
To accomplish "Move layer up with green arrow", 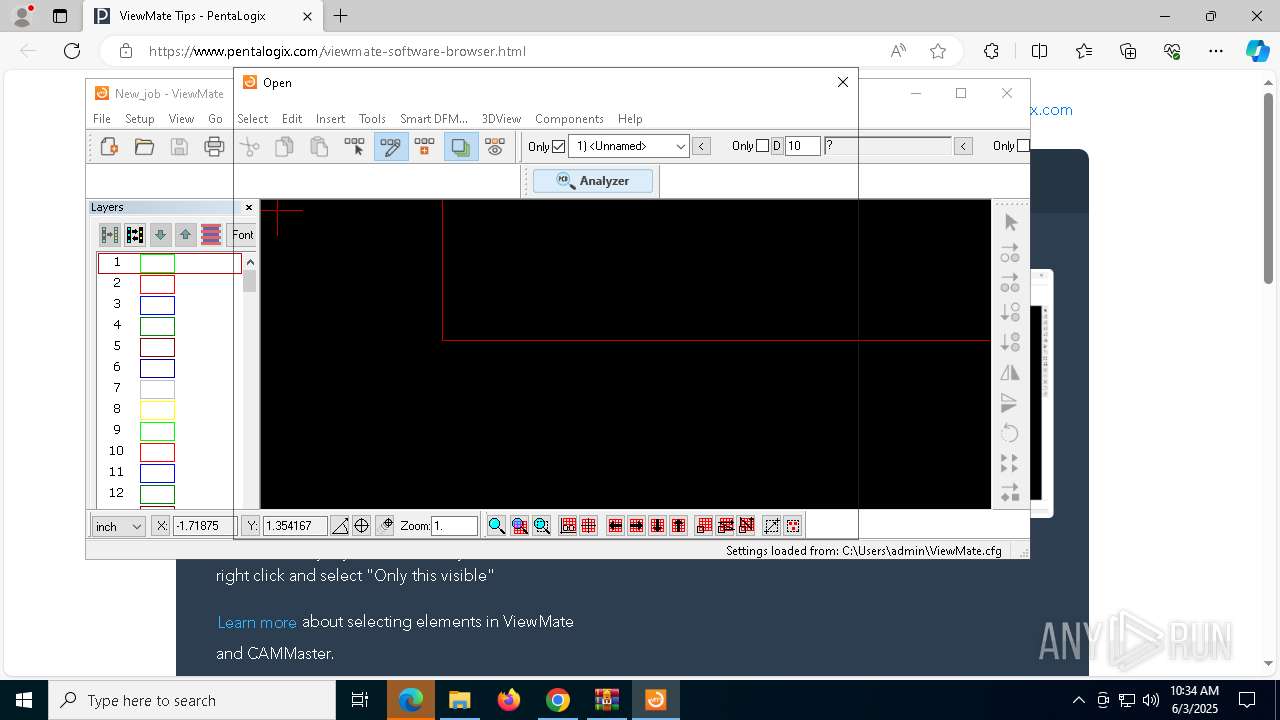I will pyautogui.click(x=185, y=235).
